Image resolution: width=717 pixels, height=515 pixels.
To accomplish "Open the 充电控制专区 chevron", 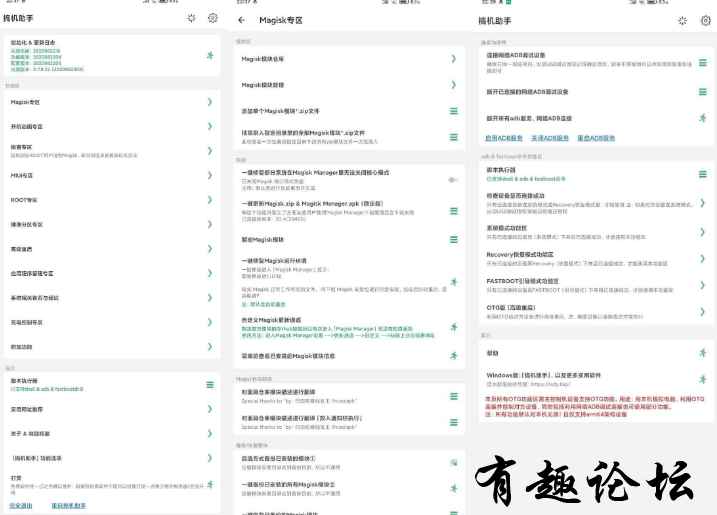I will click(x=210, y=322).
